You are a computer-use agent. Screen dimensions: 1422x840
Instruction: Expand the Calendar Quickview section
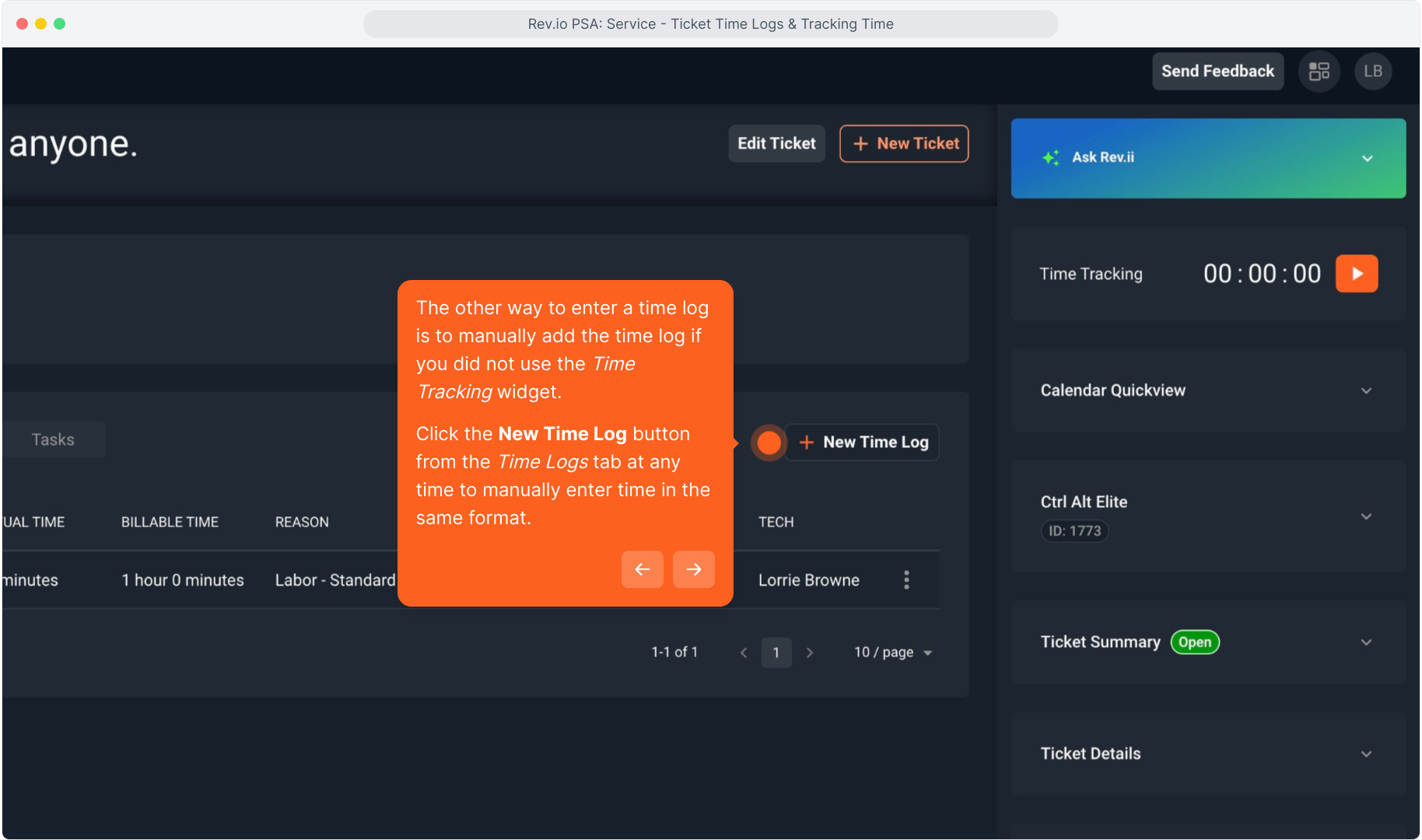tap(1366, 390)
